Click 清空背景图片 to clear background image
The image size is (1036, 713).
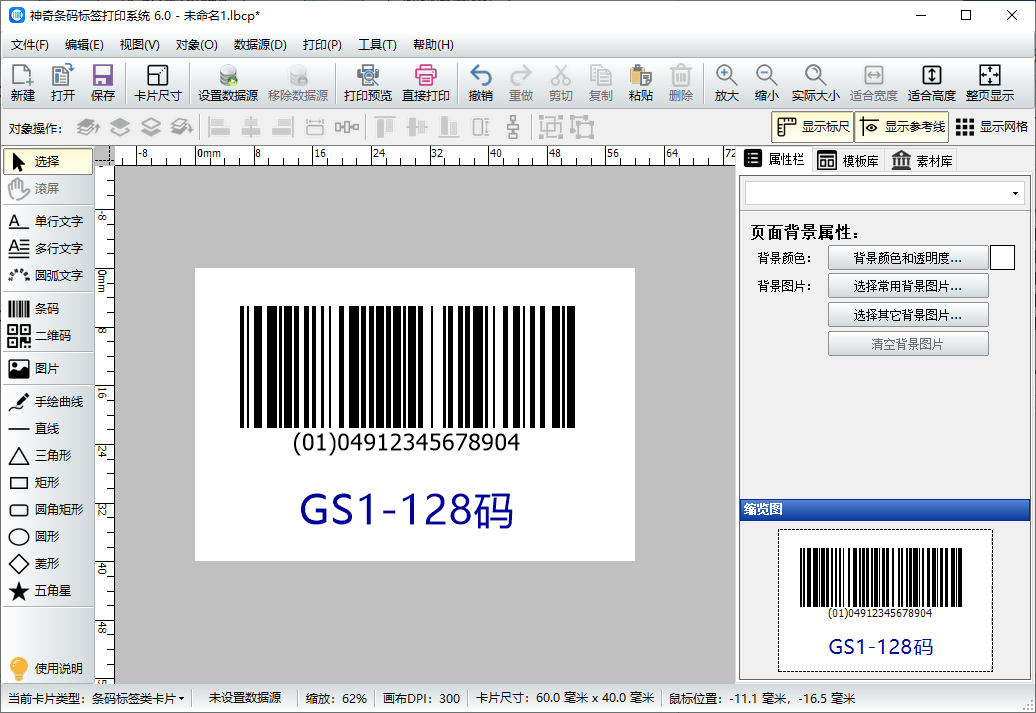click(908, 344)
